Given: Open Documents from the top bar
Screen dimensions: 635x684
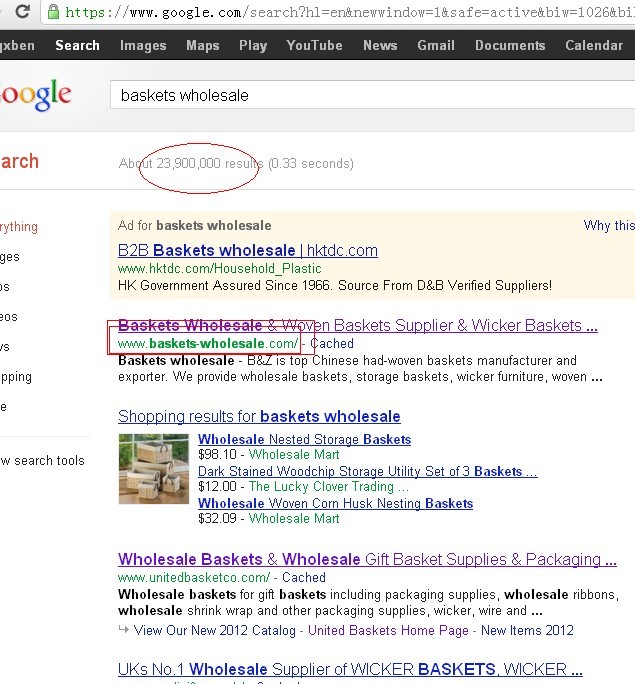Looking at the screenshot, I should click(x=510, y=45).
